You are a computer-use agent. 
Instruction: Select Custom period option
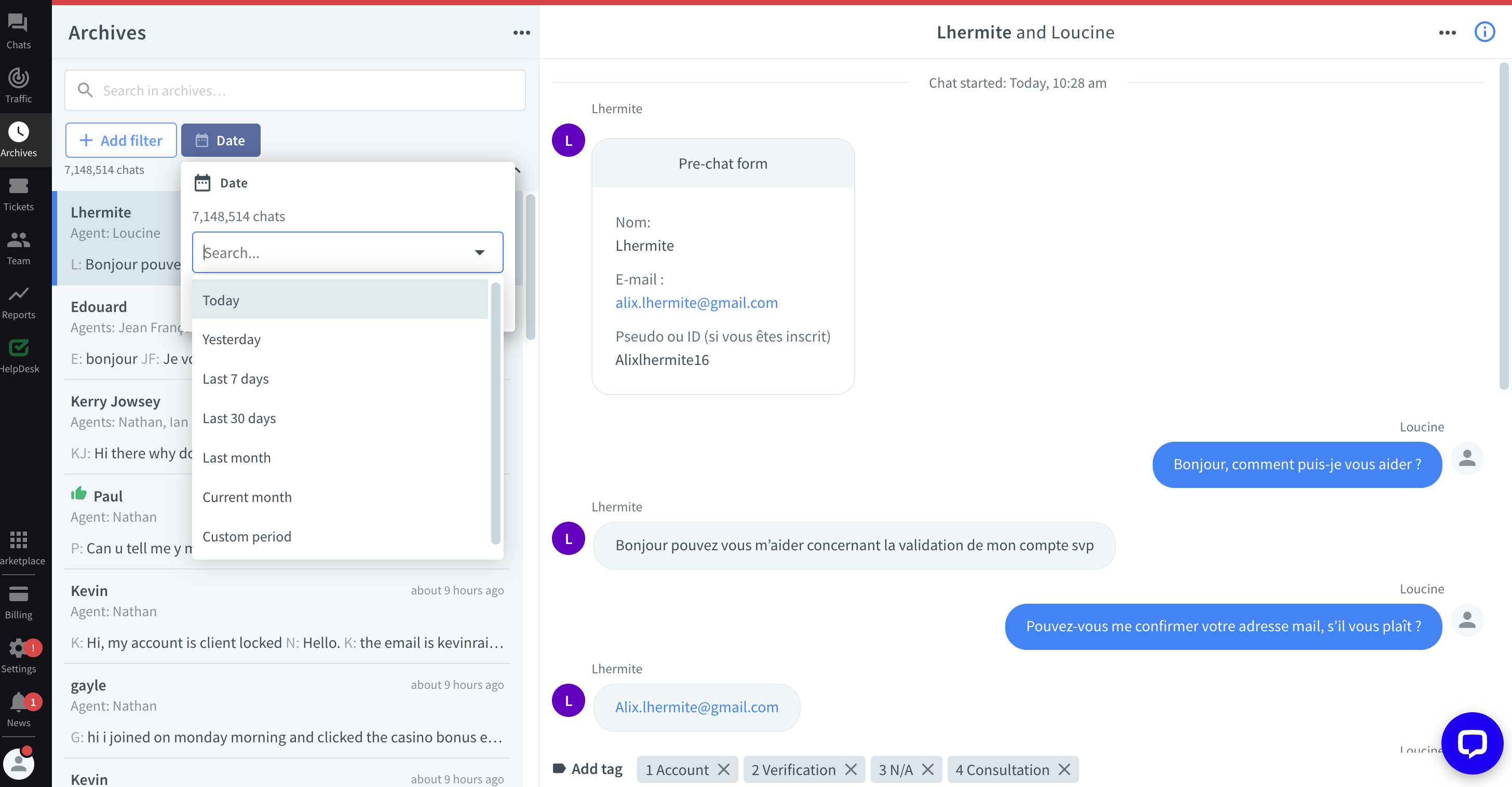[340, 536]
